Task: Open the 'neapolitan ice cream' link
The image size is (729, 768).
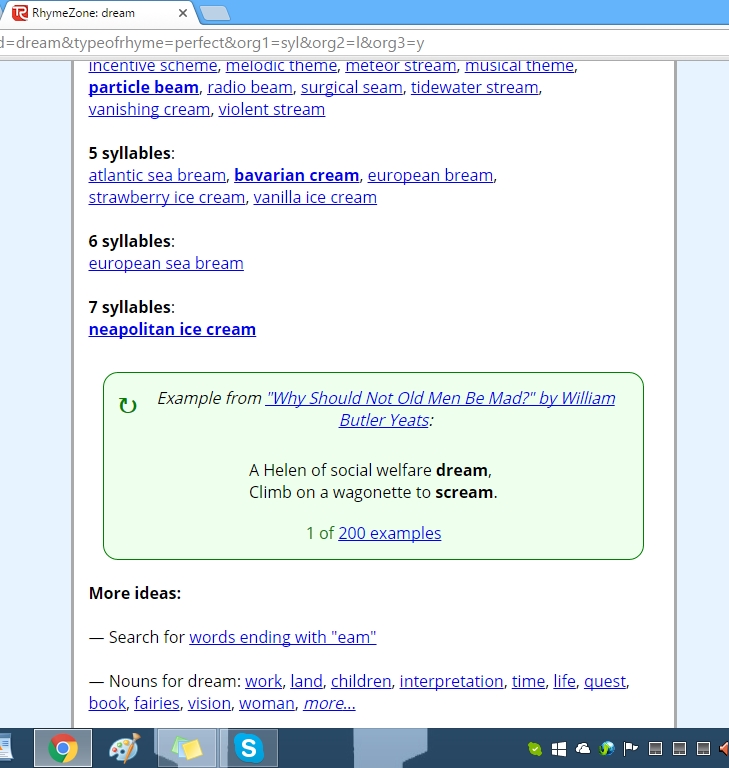Action: click(172, 329)
